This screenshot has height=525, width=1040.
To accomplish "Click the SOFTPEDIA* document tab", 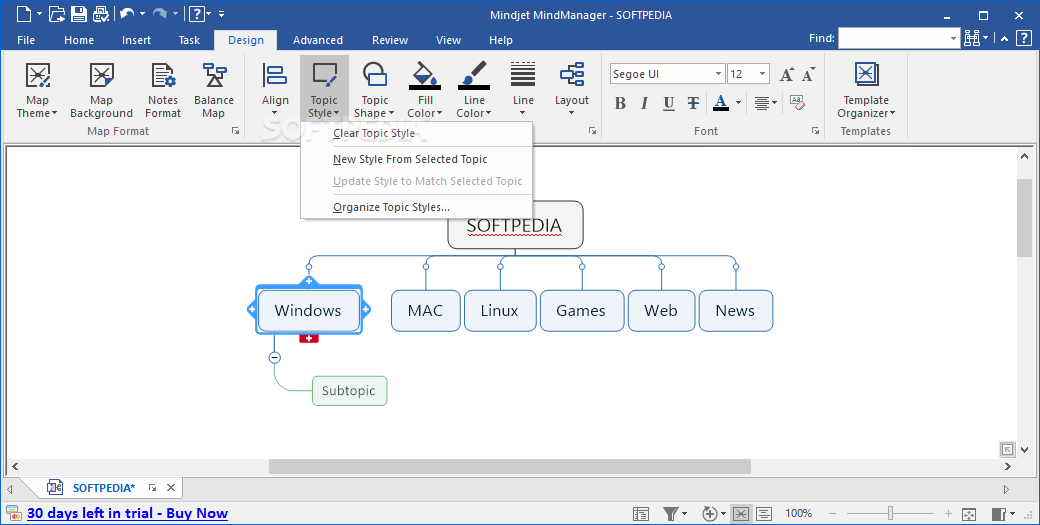I will pyautogui.click(x=103, y=488).
